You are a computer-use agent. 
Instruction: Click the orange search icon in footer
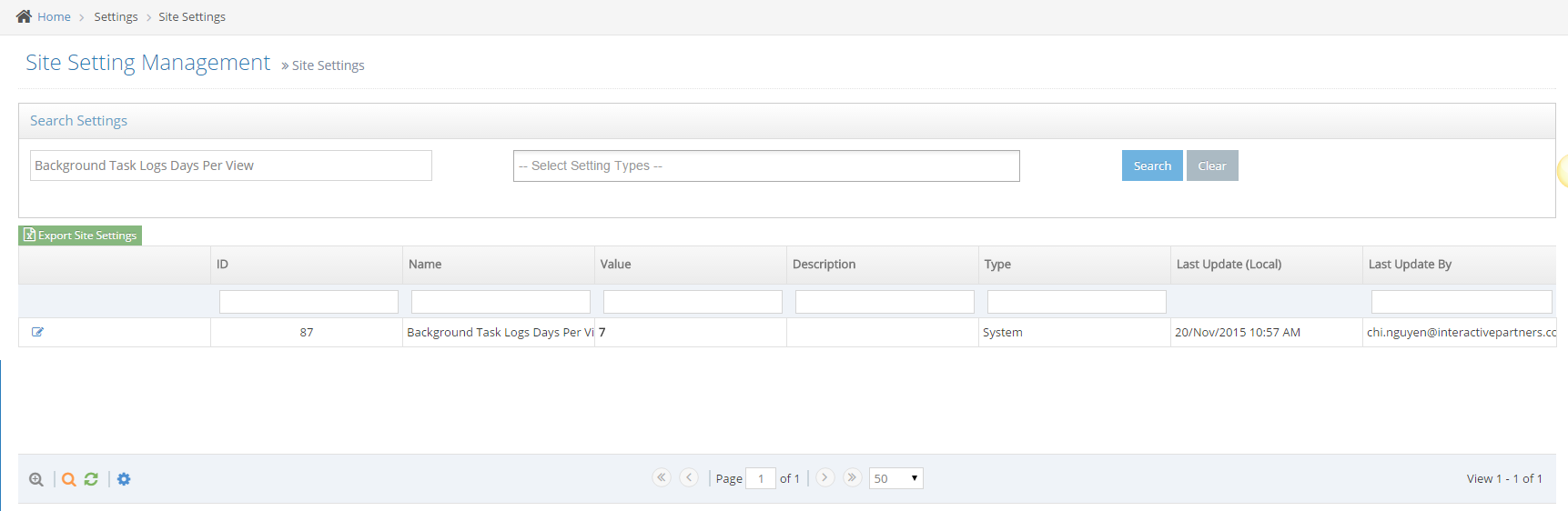coord(68,479)
